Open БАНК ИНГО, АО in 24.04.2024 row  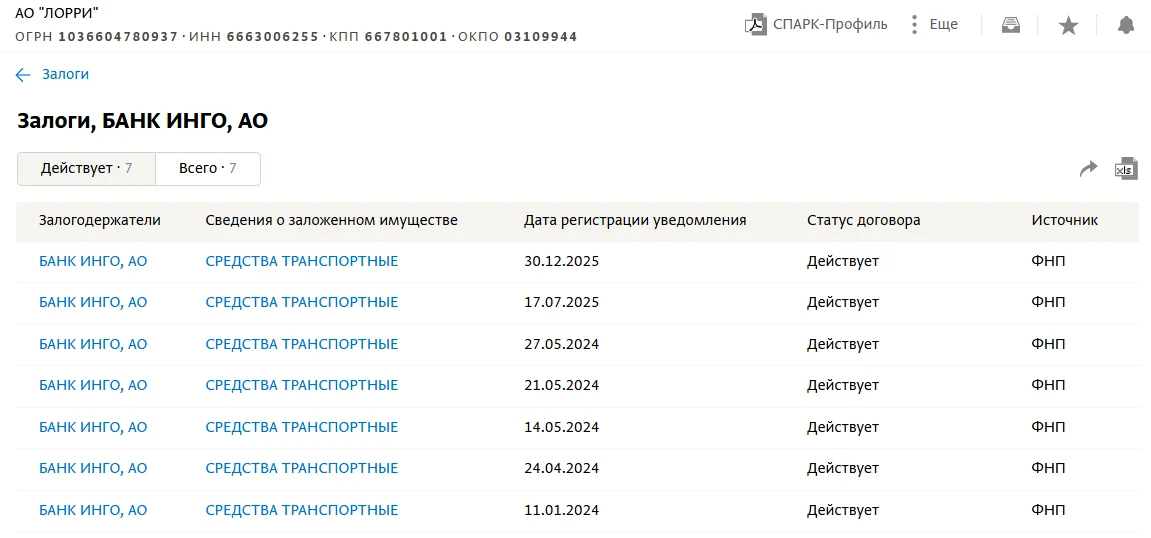[x=93, y=468]
